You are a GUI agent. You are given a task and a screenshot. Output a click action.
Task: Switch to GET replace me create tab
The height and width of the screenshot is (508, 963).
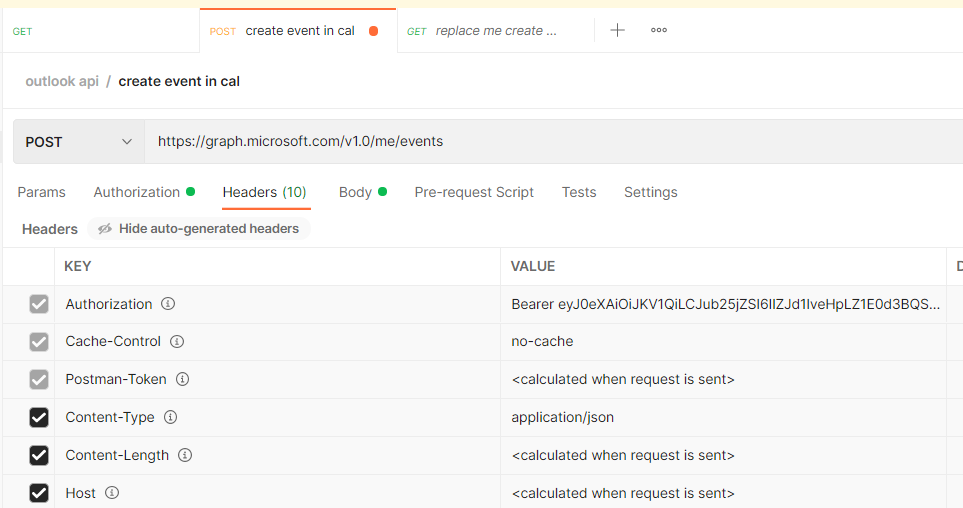pos(495,31)
